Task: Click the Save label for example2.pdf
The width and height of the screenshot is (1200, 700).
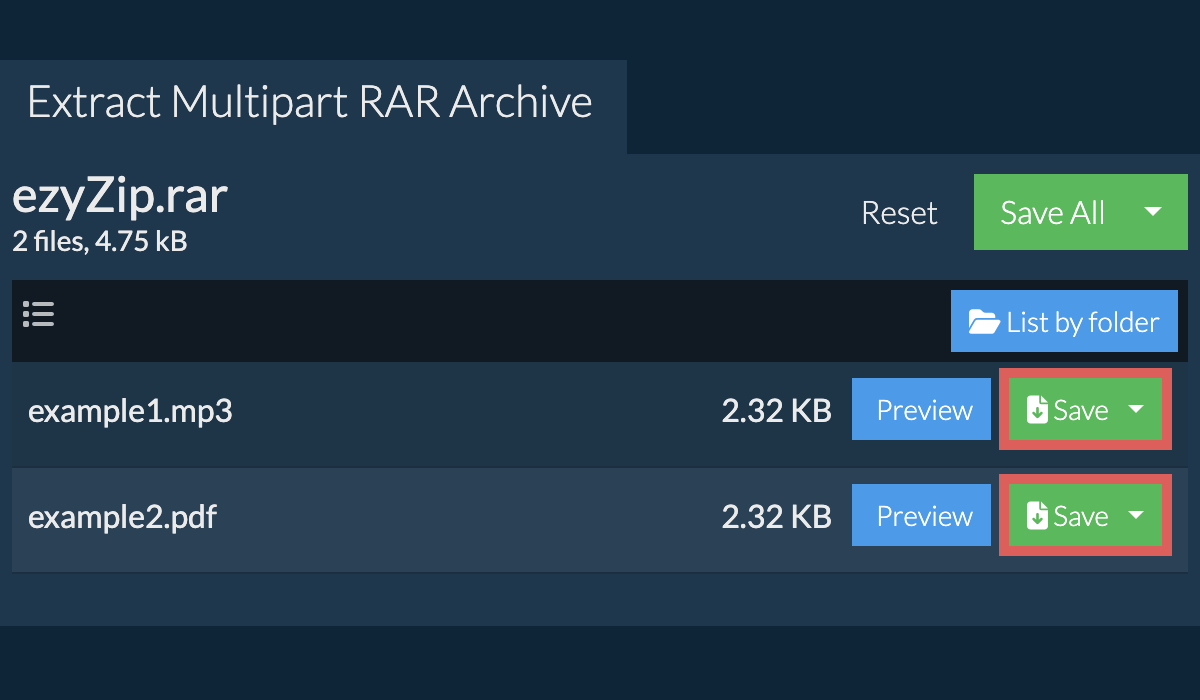Action: click(x=1081, y=516)
